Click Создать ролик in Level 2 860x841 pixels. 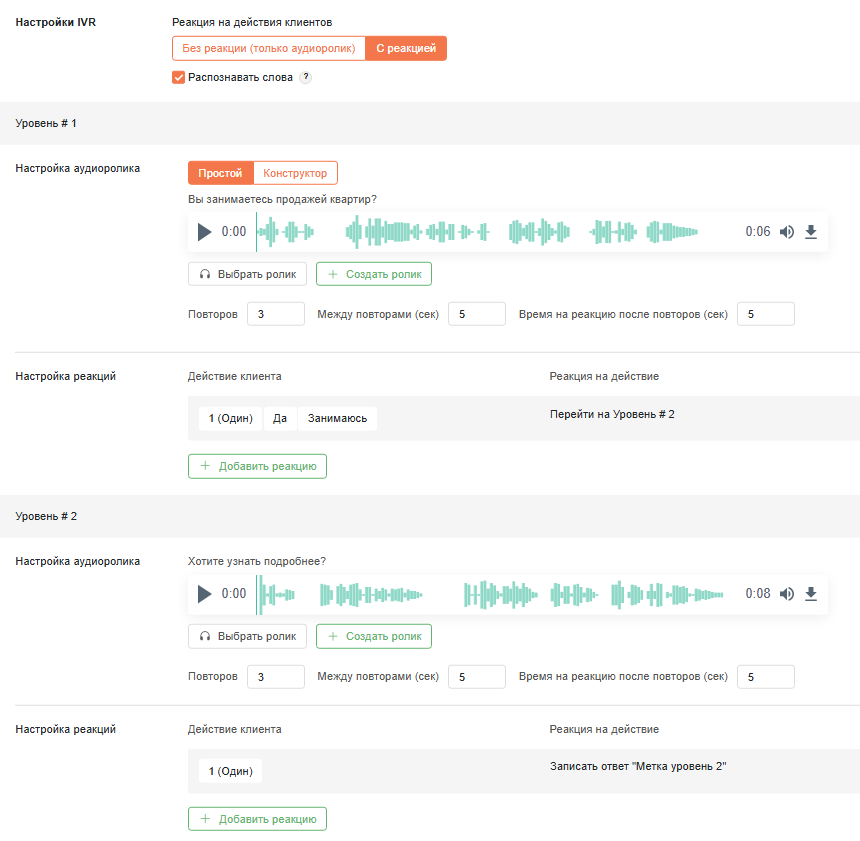374,636
